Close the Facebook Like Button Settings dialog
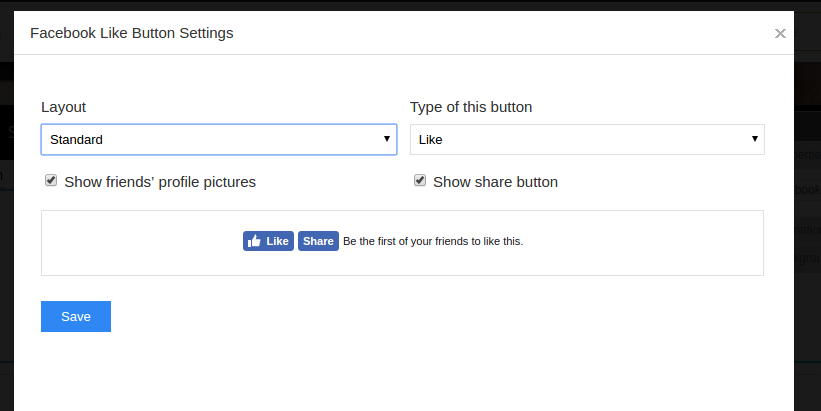This screenshot has height=411, width=821. (780, 33)
